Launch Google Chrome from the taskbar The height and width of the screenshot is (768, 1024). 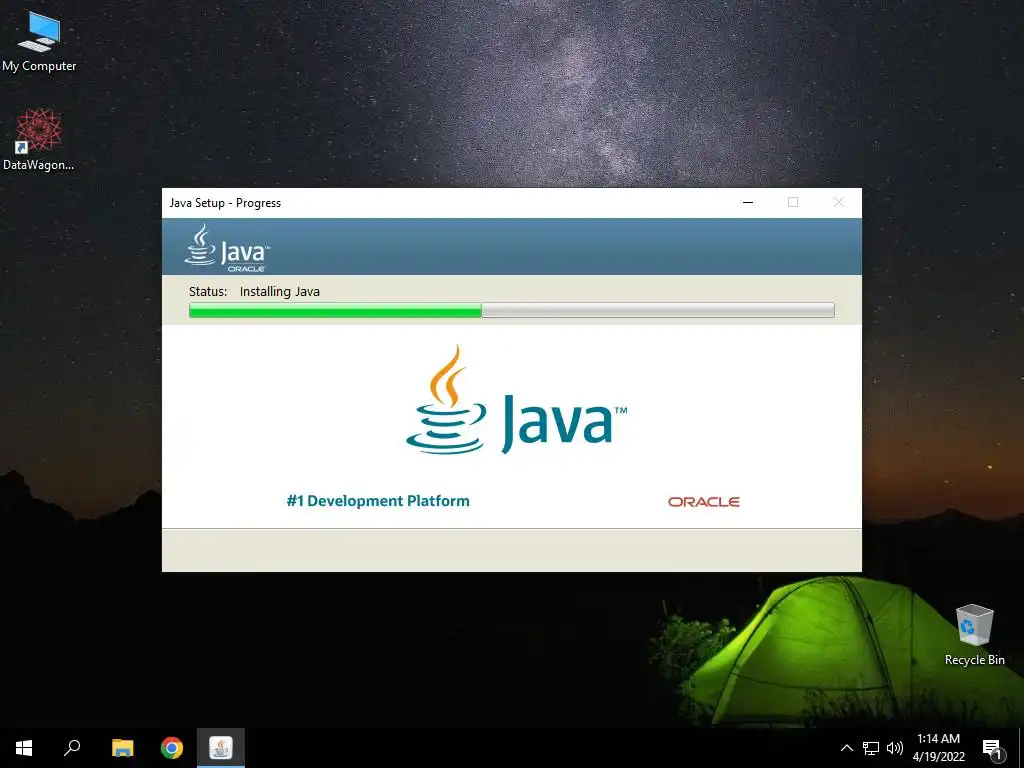(x=172, y=748)
